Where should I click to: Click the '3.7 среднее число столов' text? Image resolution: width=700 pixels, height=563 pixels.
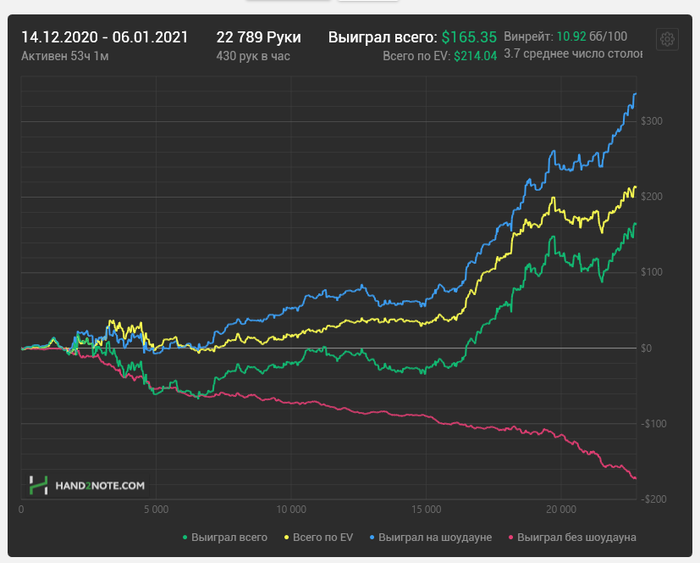click(573, 54)
